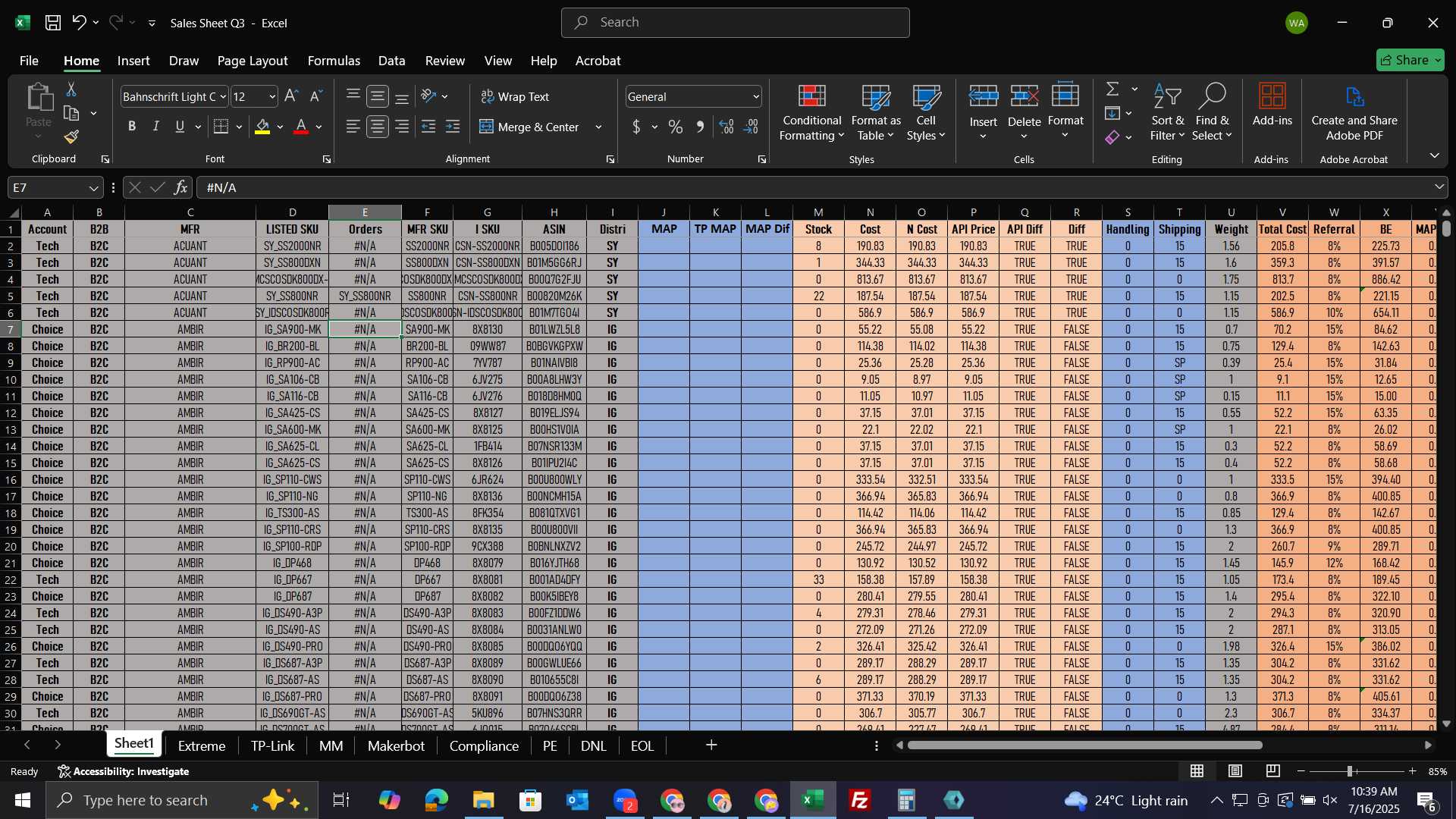Click the Share button
The image size is (1456, 819).
pyautogui.click(x=1410, y=60)
